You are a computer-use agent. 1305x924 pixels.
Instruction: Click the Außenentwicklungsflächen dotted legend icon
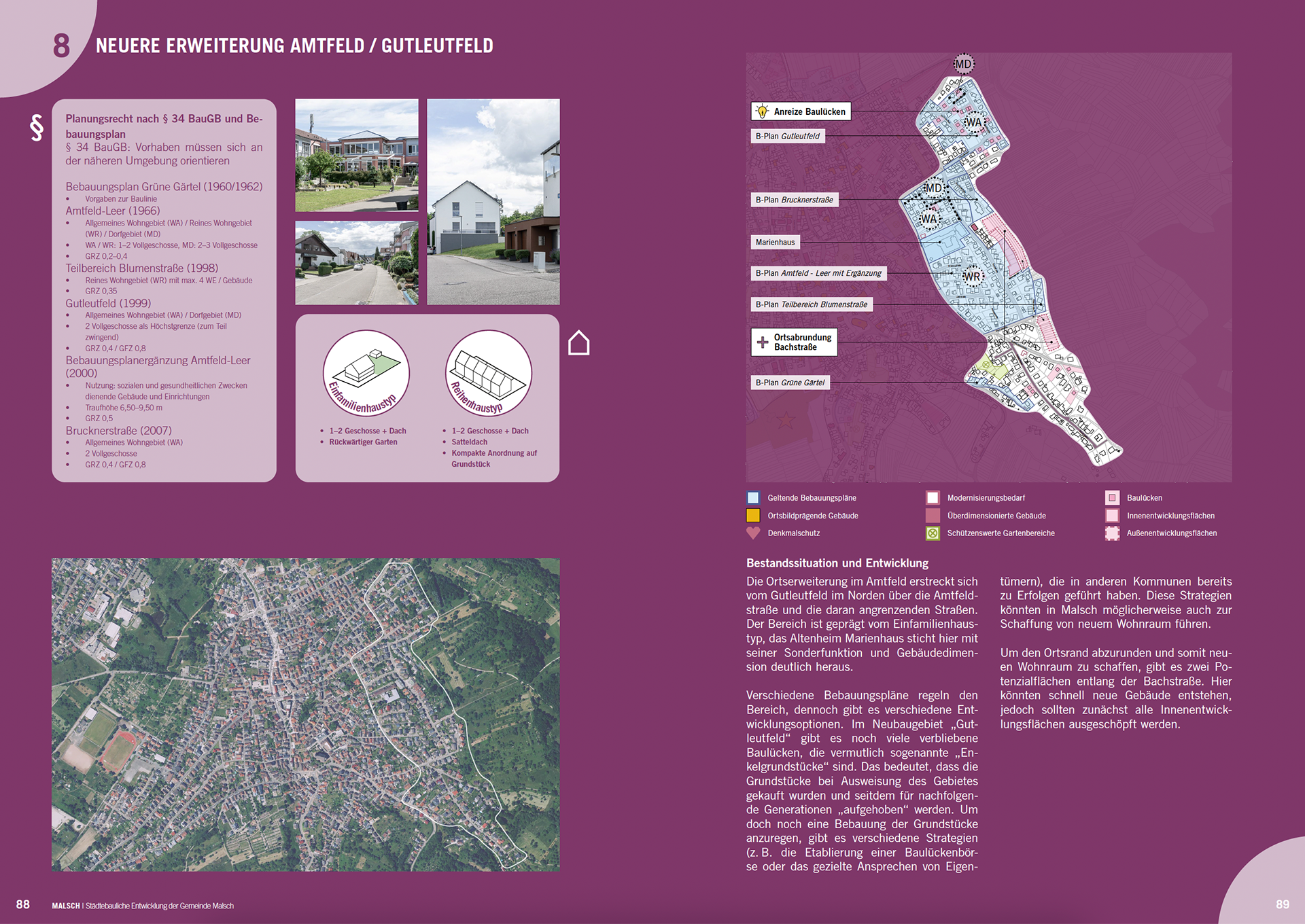pyautogui.click(x=1112, y=533)
